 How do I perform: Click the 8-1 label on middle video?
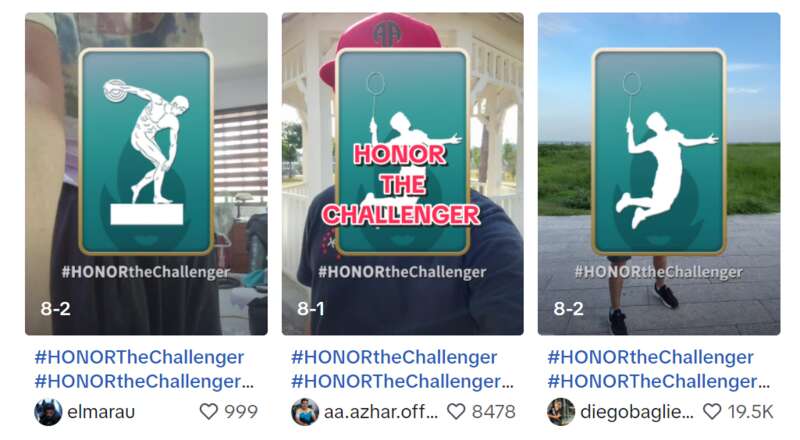[311, 308]
